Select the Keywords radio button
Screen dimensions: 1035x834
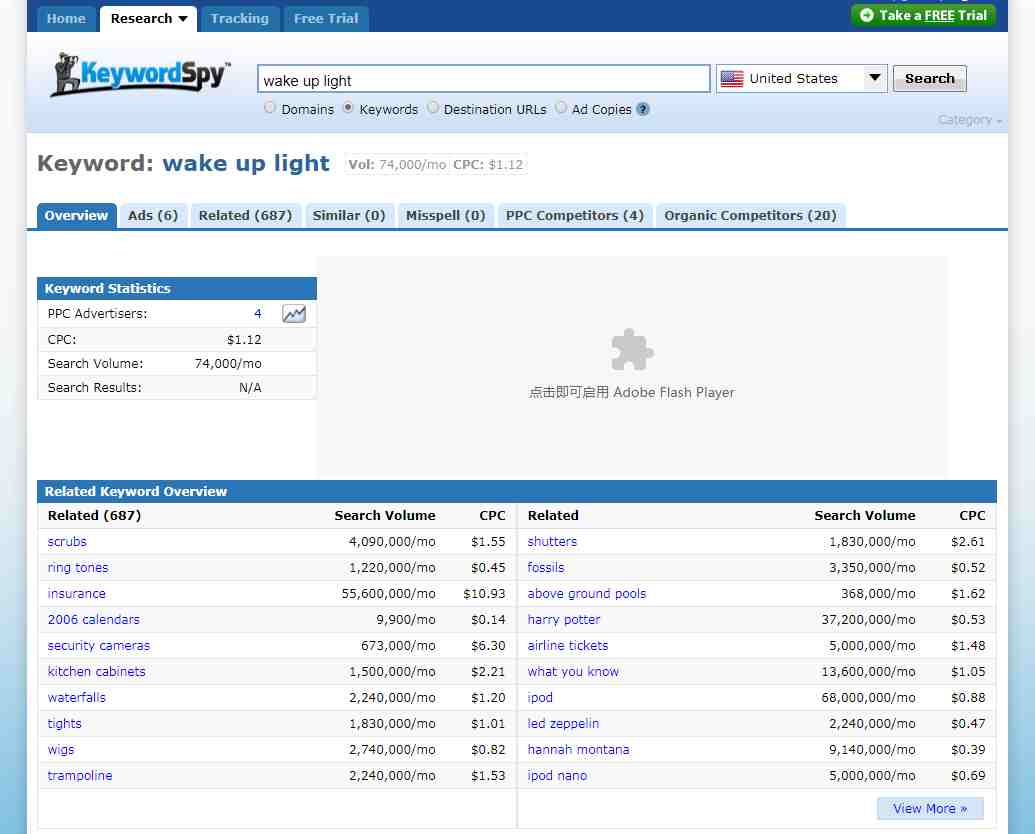coord(348,108)
